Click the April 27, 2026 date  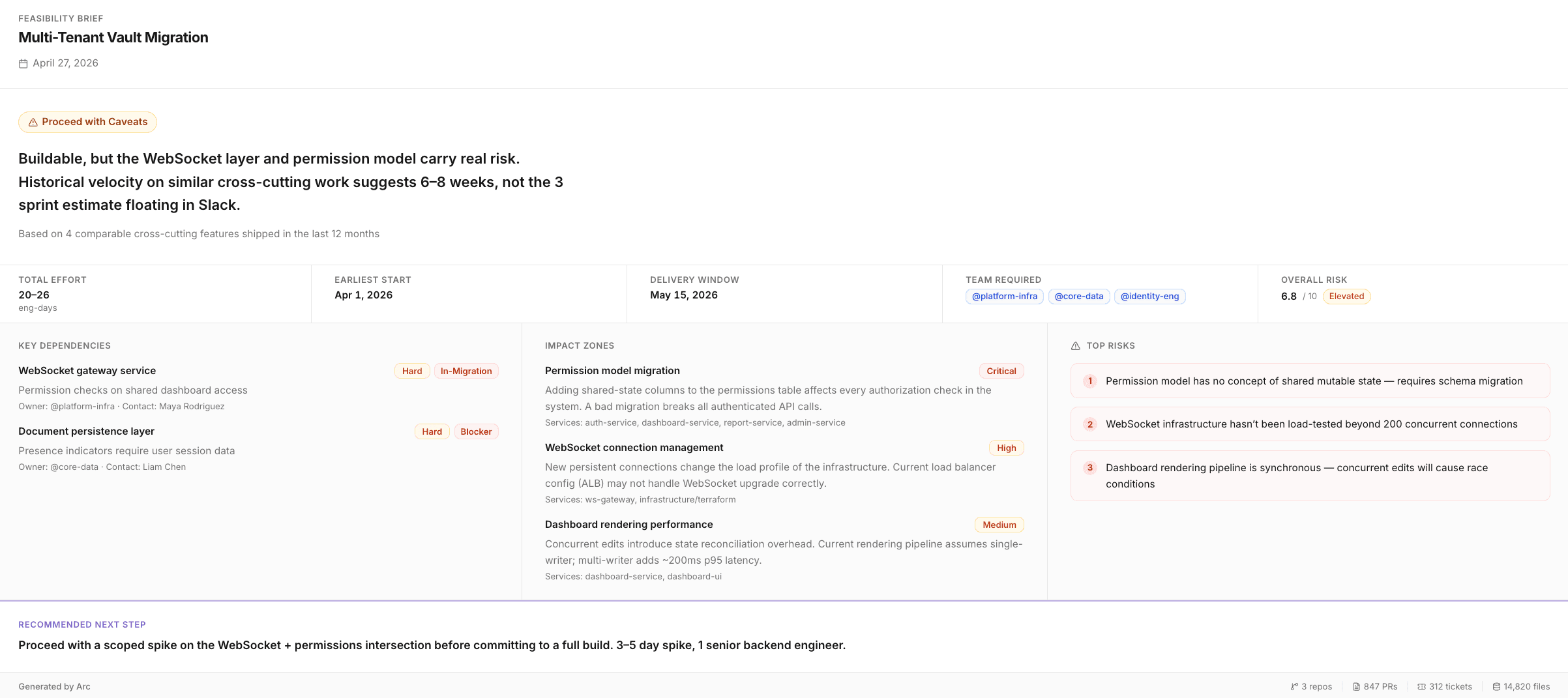pyautogui.click(x=66, y=63)
